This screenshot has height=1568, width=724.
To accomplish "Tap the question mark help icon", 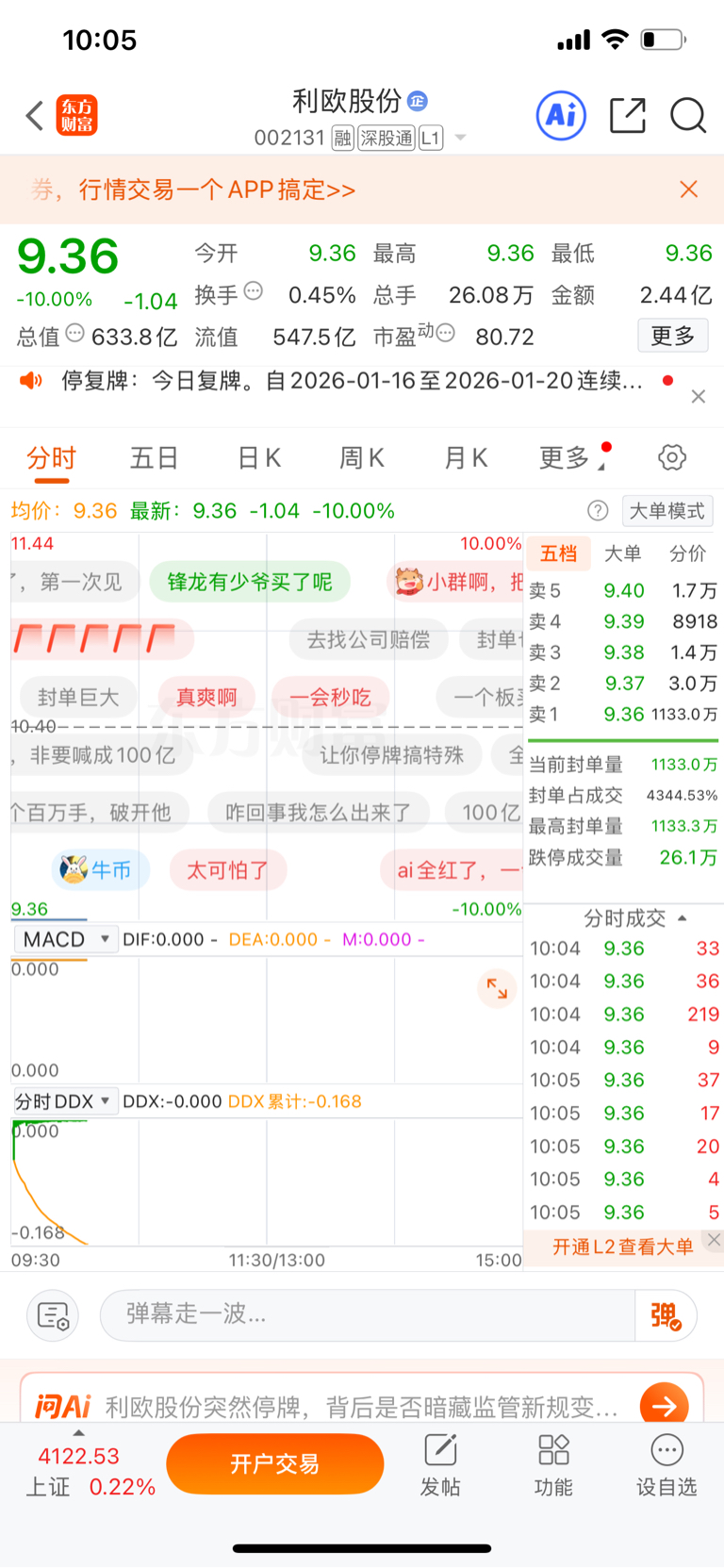I will (x=598, y=511).
